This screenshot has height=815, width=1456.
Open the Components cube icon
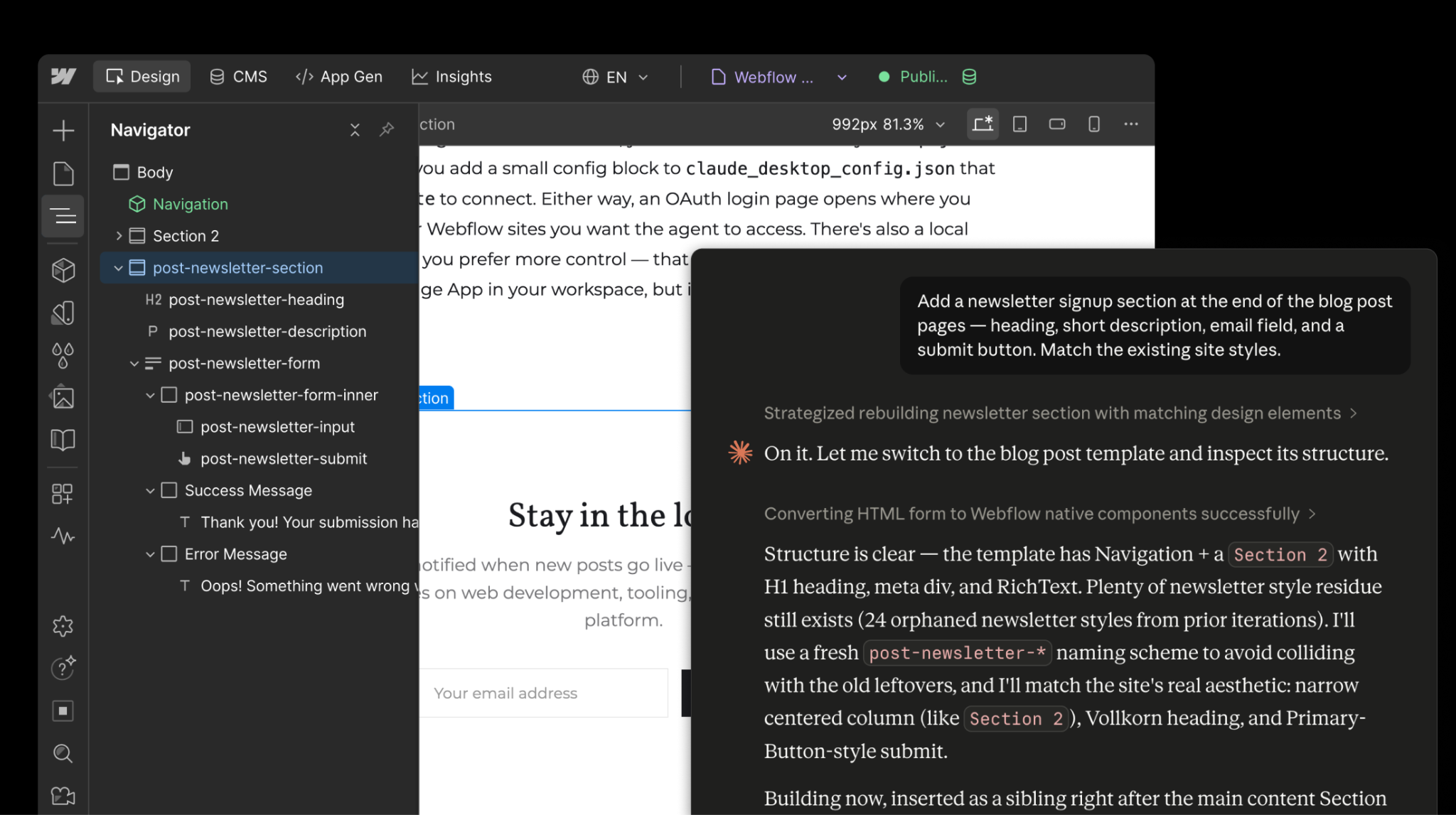point(63,270)
